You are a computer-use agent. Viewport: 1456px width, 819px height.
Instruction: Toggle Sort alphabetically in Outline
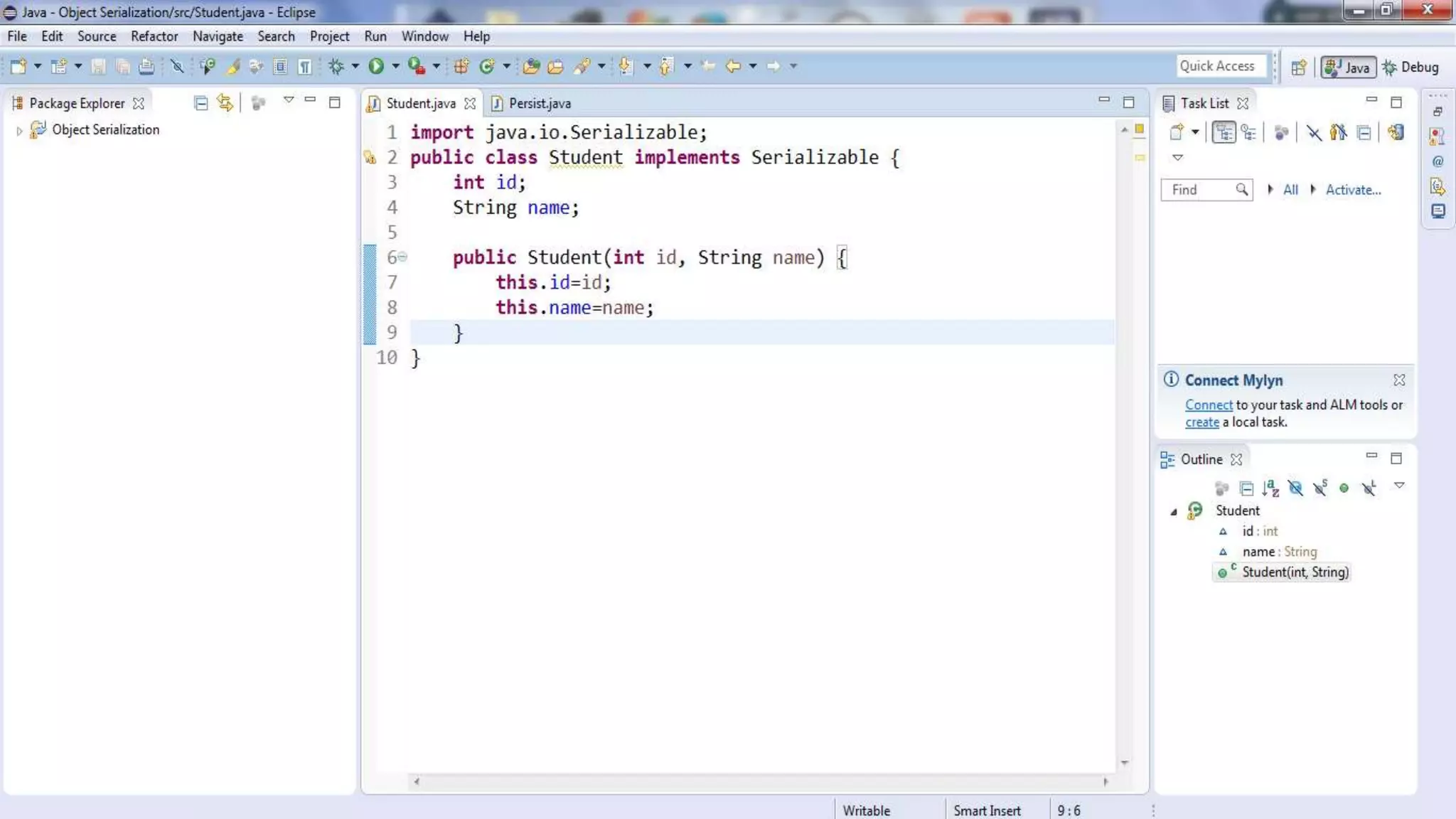click(x=1270, y=488)
